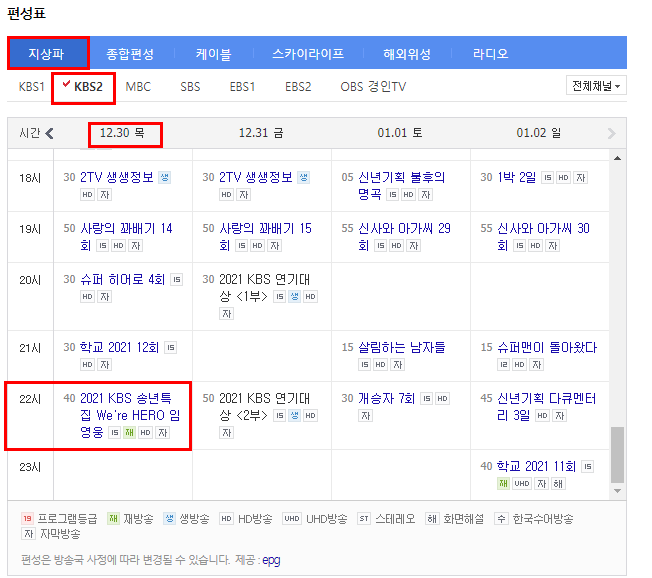Viewport: 652px width, 578px height.
Task: Open the 전체채널 dropdown
Action: coord(596,86)
